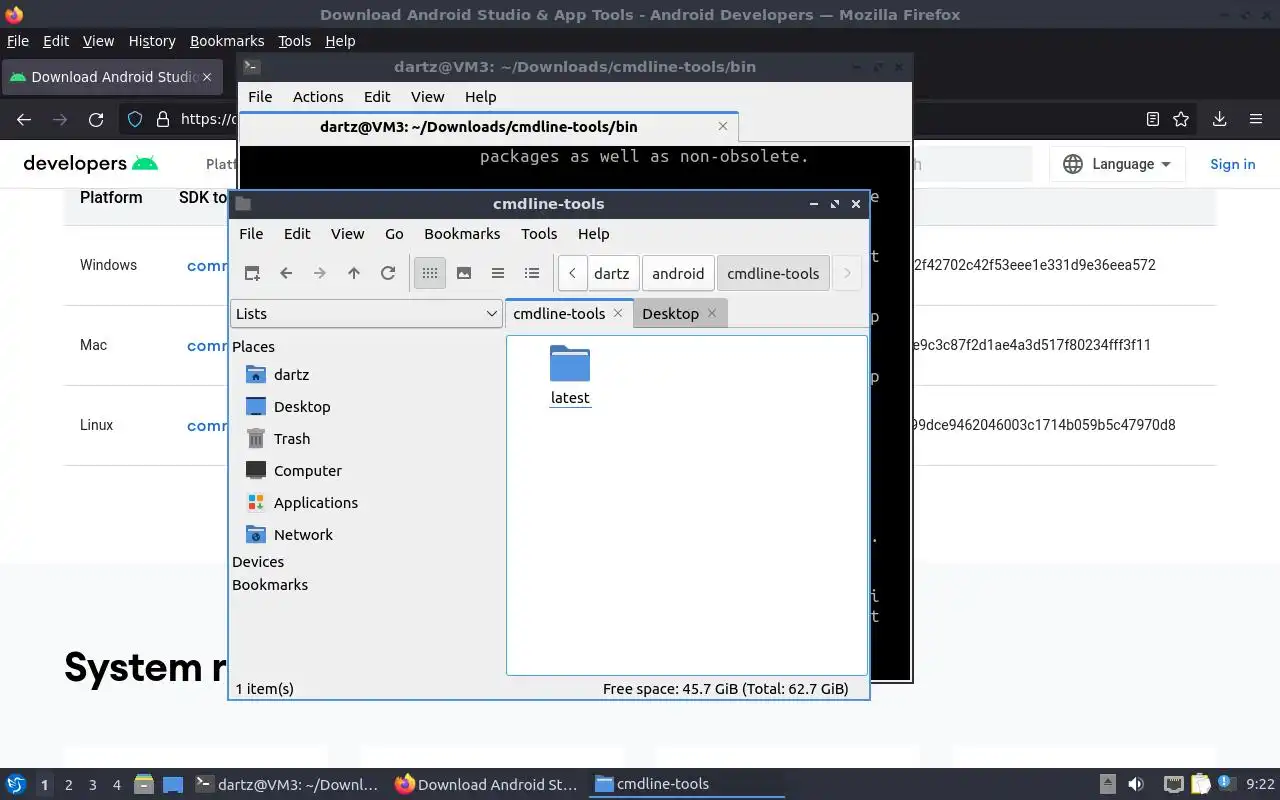Select the cmdline-tools path bar button
The image size is (1280, 800).
773,273
